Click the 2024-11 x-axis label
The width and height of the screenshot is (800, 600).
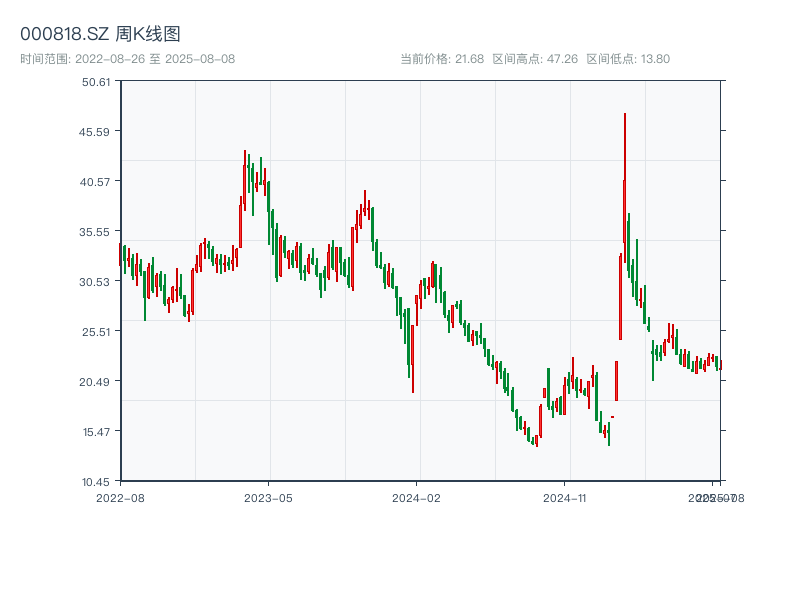(x=564, y=498)
